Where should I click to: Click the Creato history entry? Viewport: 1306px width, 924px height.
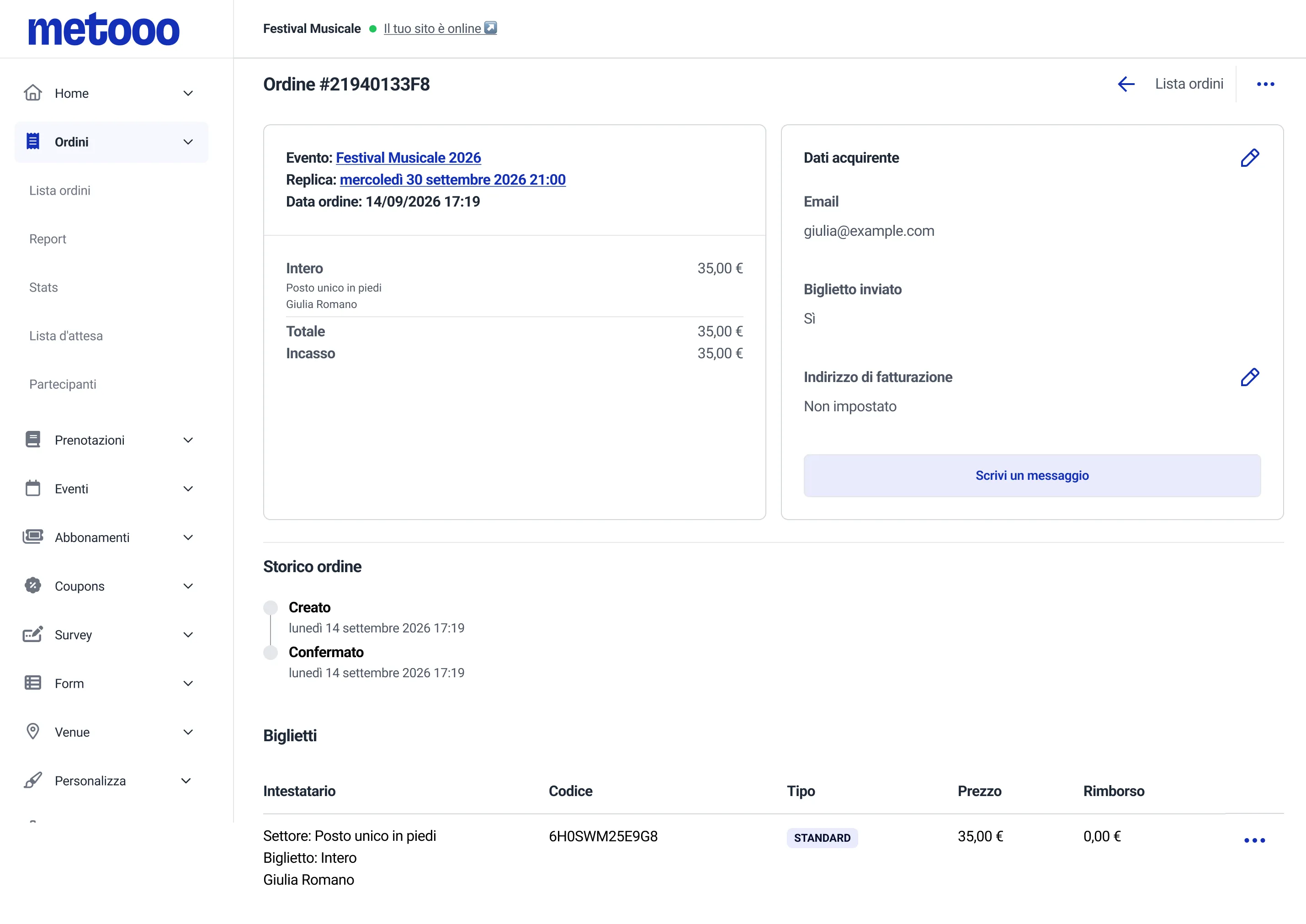[x=309, y=607]
